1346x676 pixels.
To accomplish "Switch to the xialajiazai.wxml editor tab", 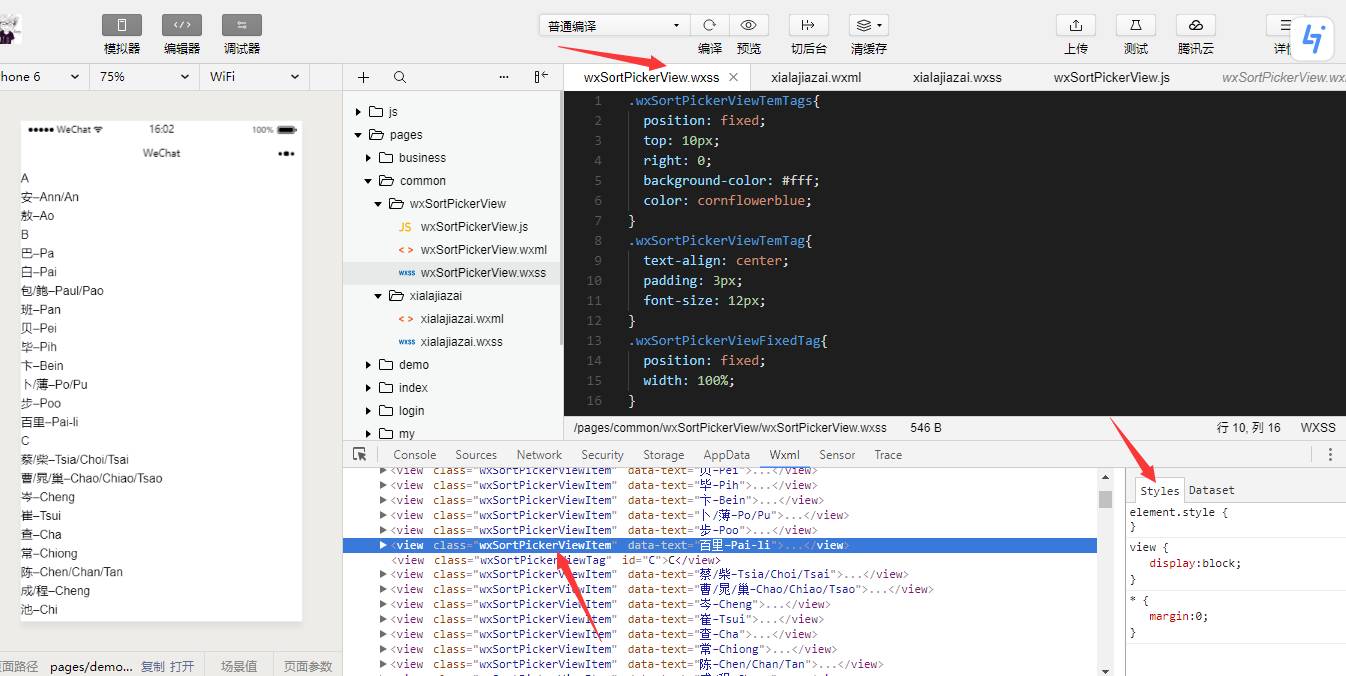I will [816, 77].
